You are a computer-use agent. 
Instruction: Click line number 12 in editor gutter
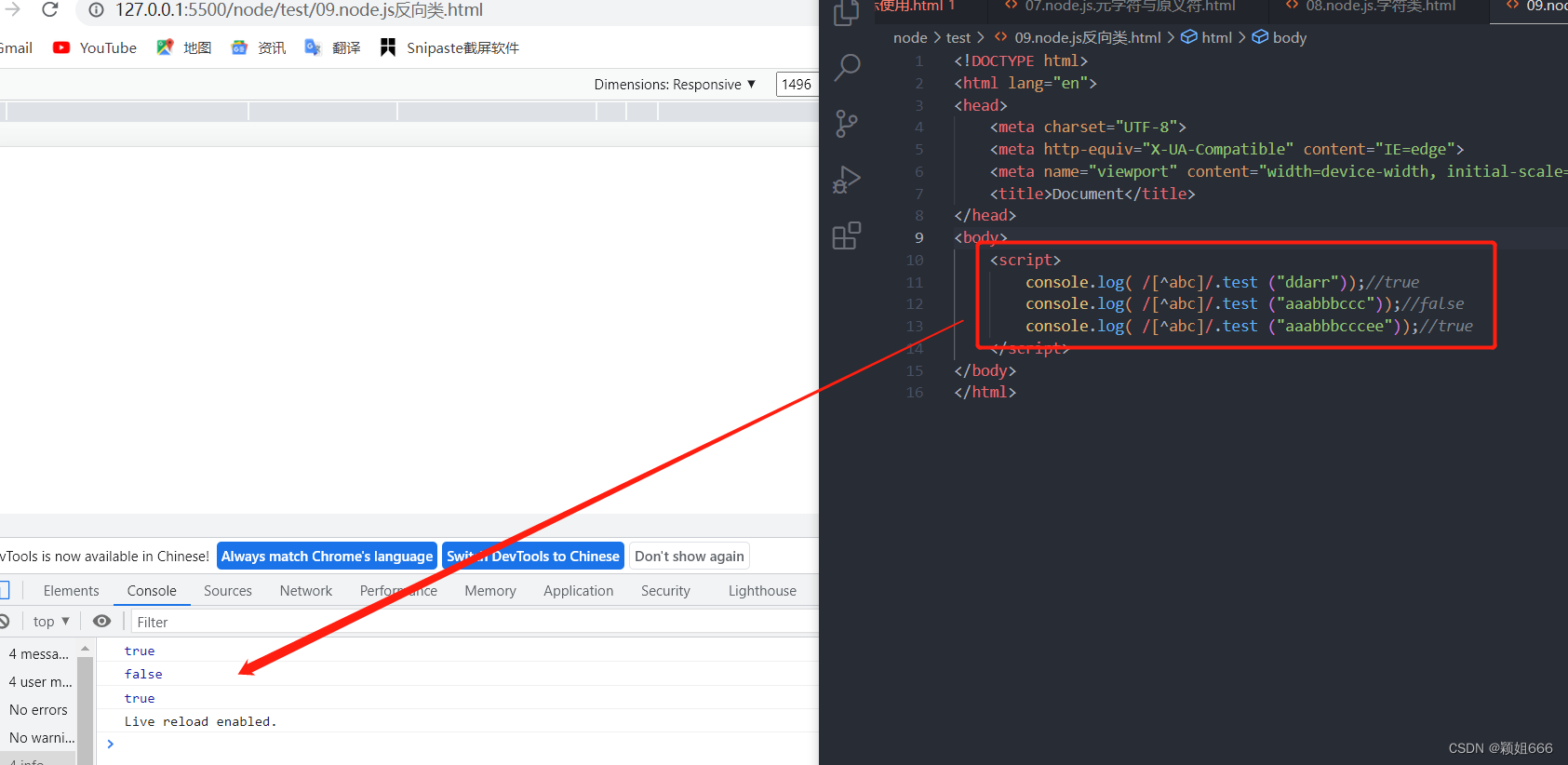pos(915,303)
